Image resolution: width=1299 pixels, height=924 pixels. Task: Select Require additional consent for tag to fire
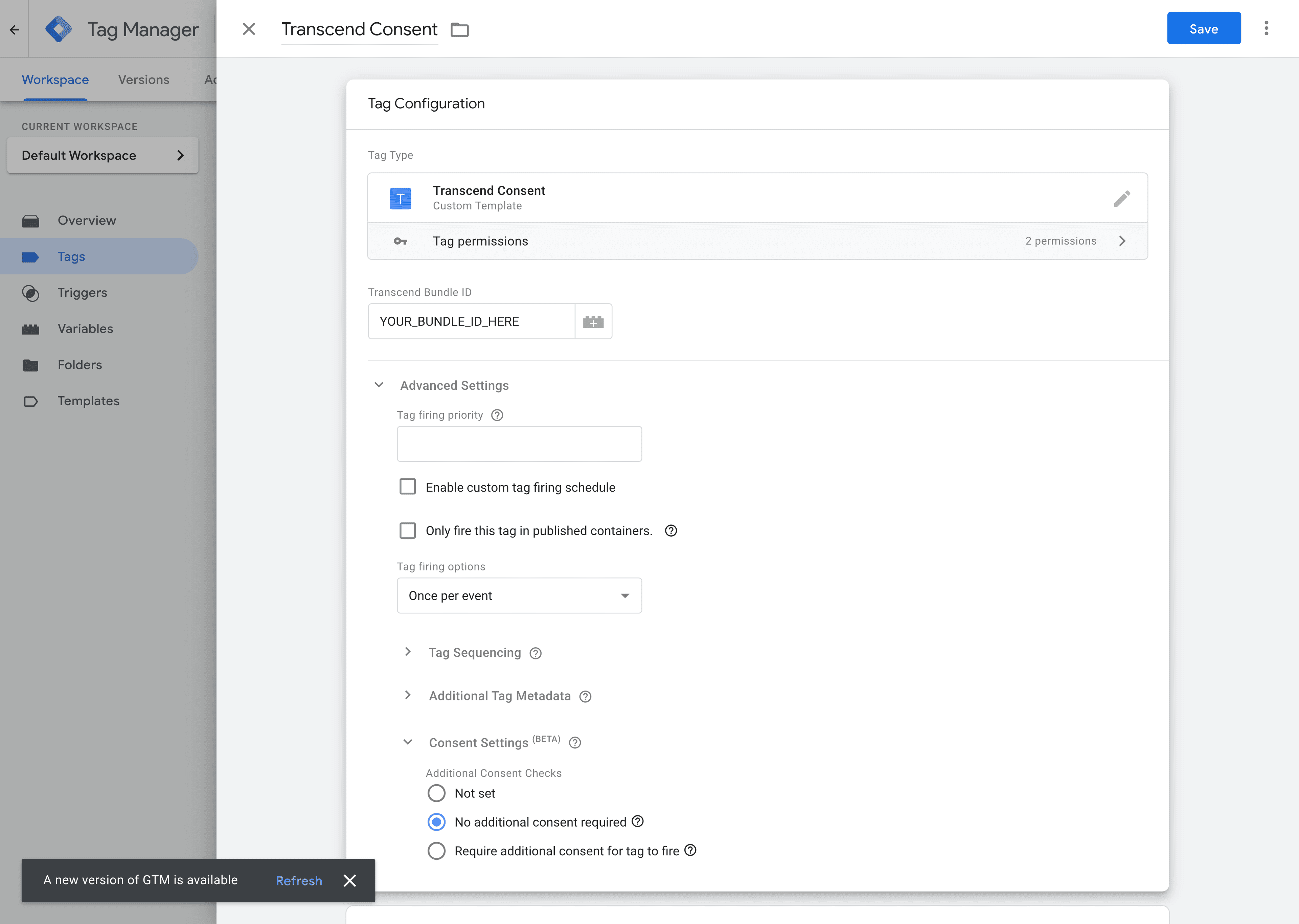pyautogui.click(x=436, y=851)
